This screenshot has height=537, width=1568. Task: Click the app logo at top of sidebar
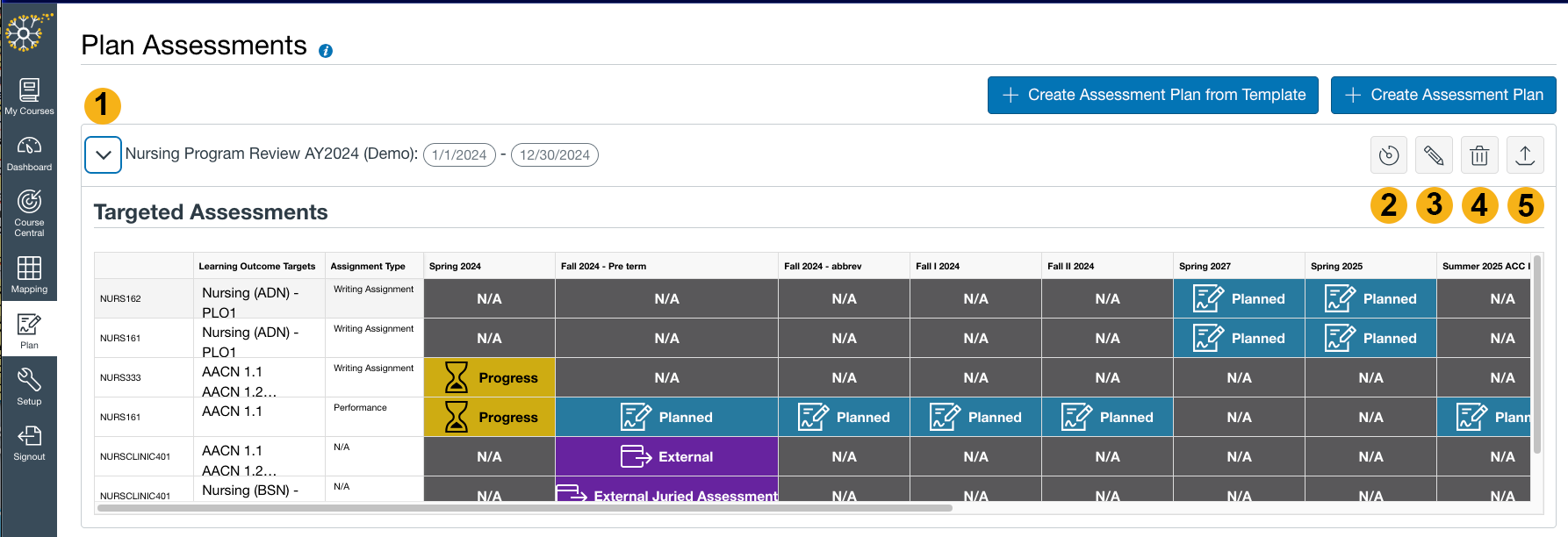point(27,32)
